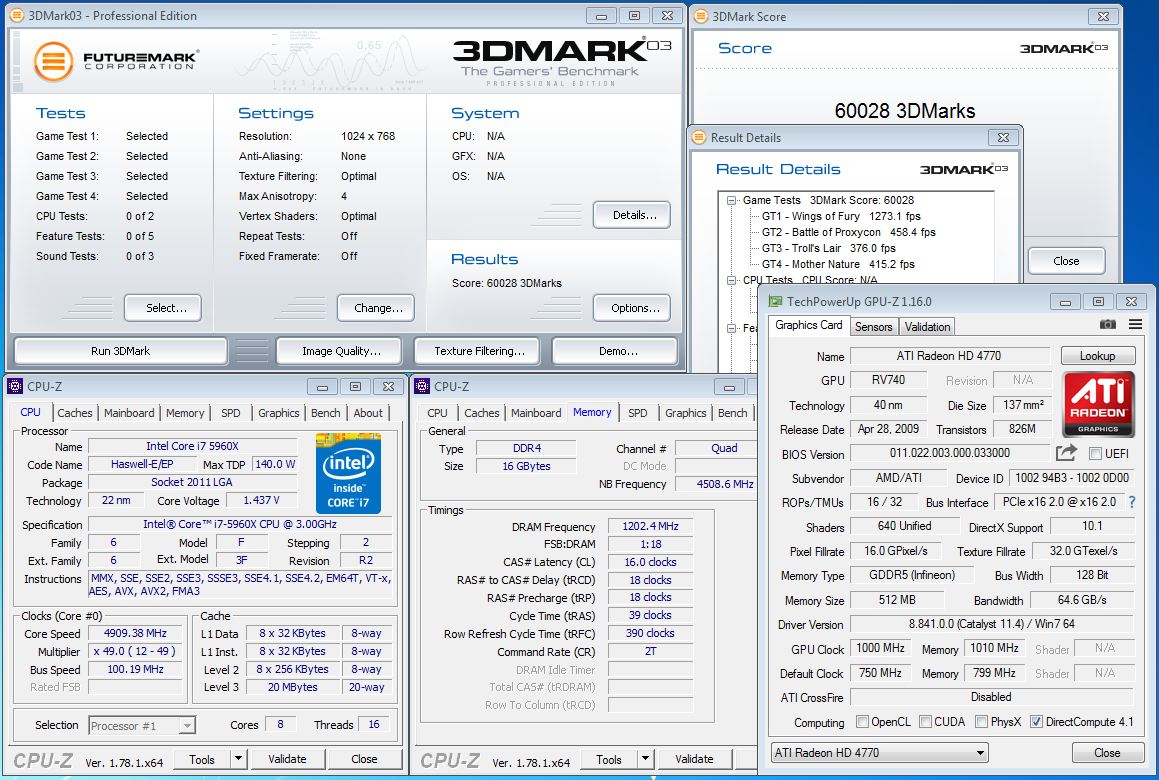
Task: Click left CPU-Z window title bar icon
Action: click(x=15, y=387)
